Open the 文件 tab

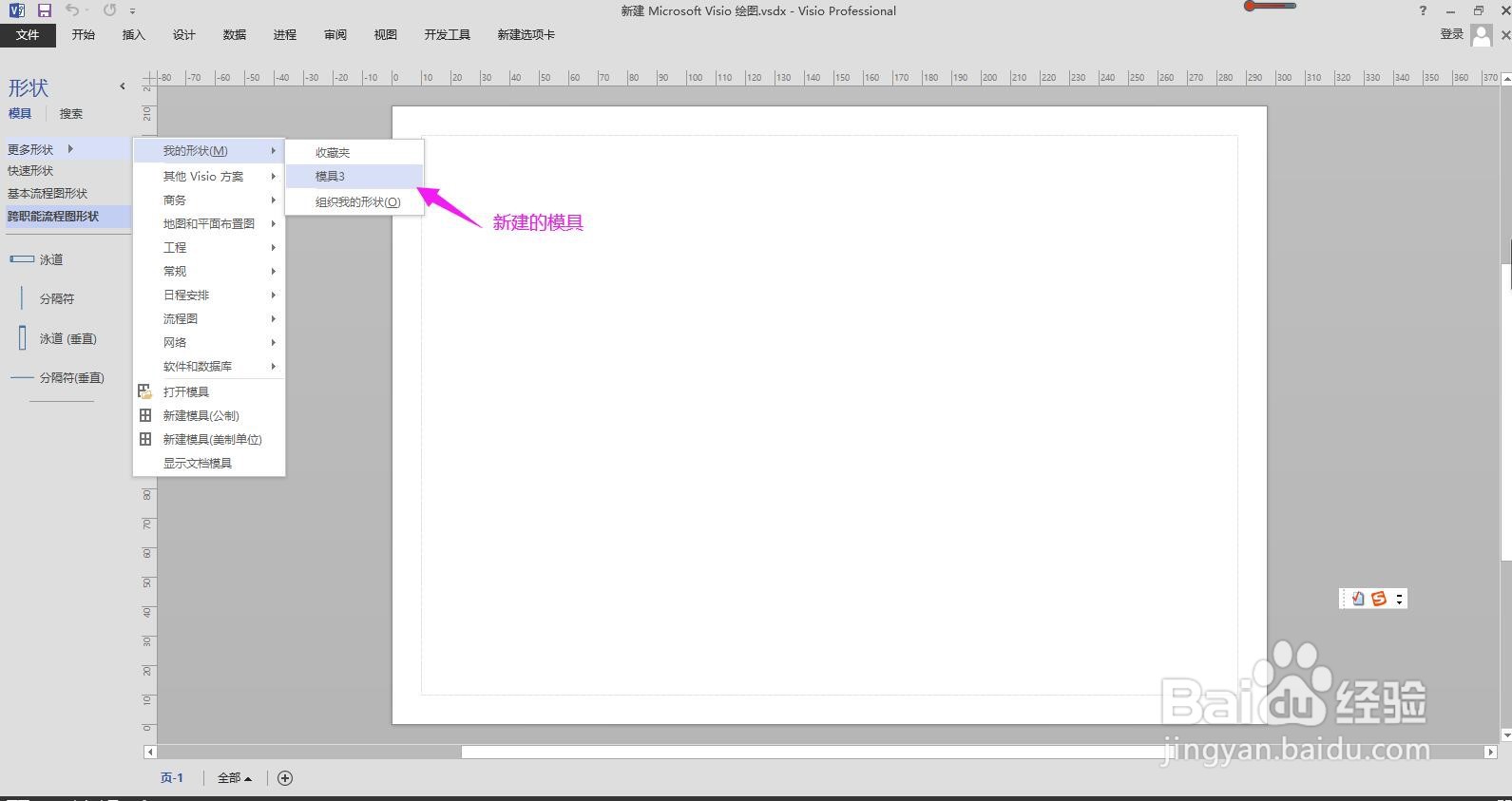28,35
